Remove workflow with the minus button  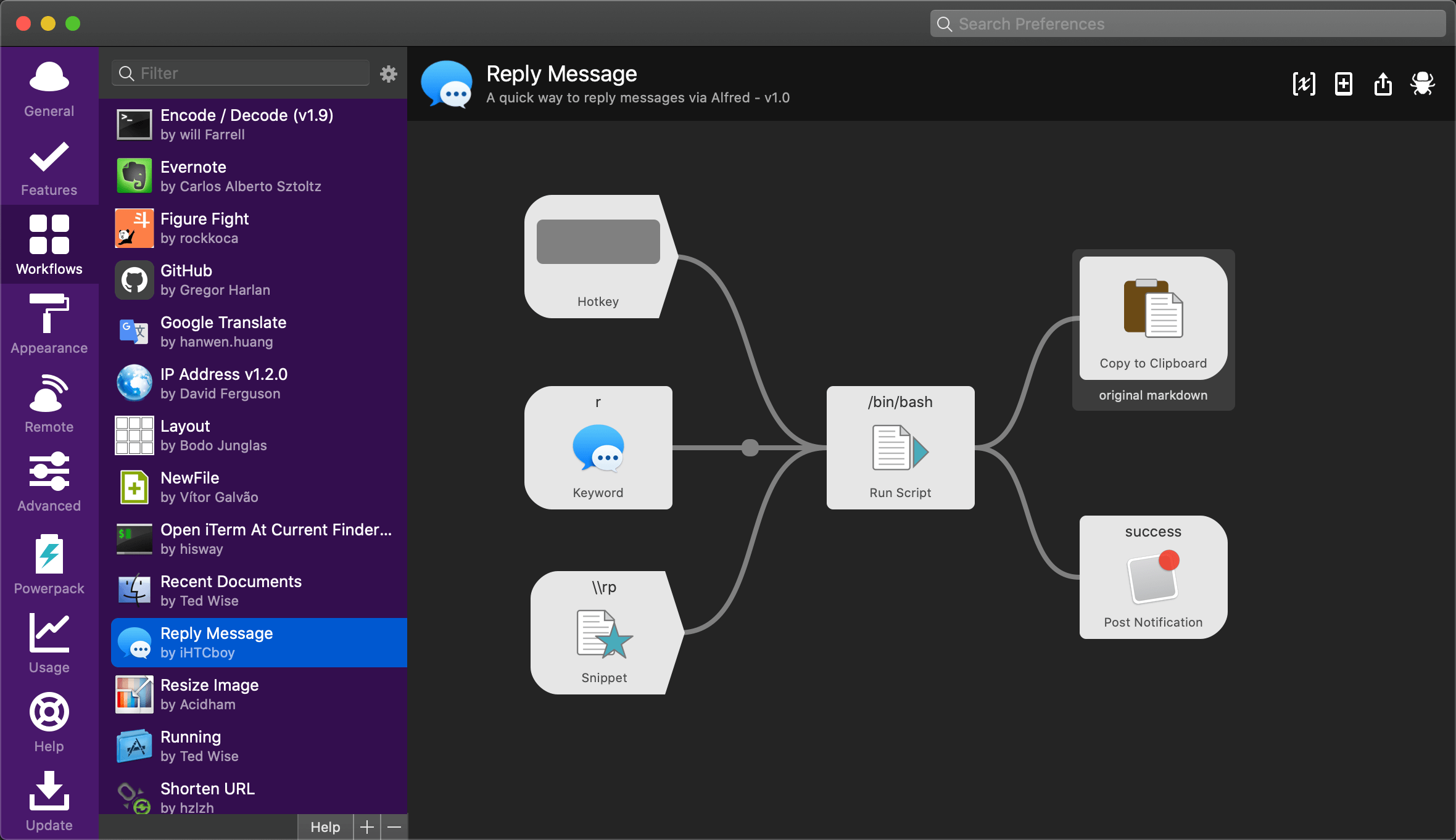pyautogui.click(x=394, y=827)
